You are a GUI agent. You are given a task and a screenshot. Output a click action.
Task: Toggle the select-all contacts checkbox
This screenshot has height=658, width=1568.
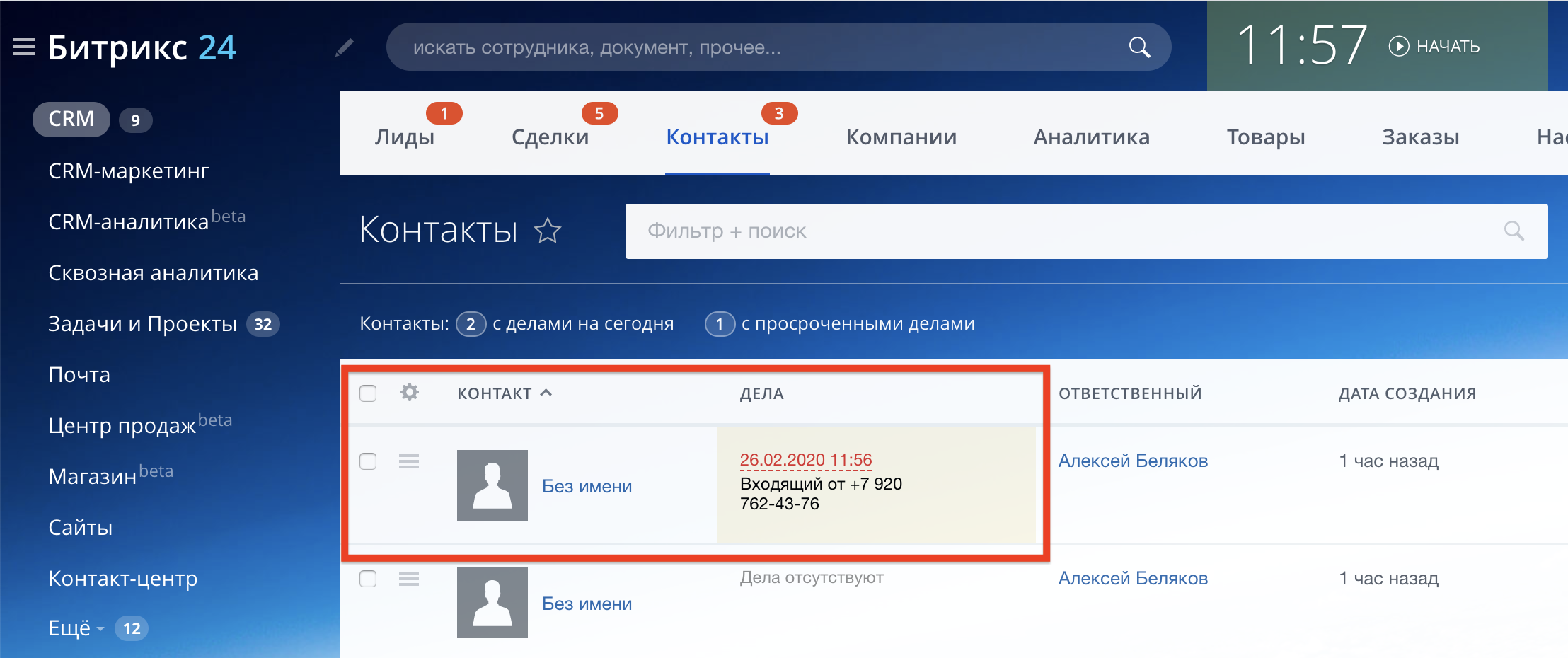(x=368, y=393)
